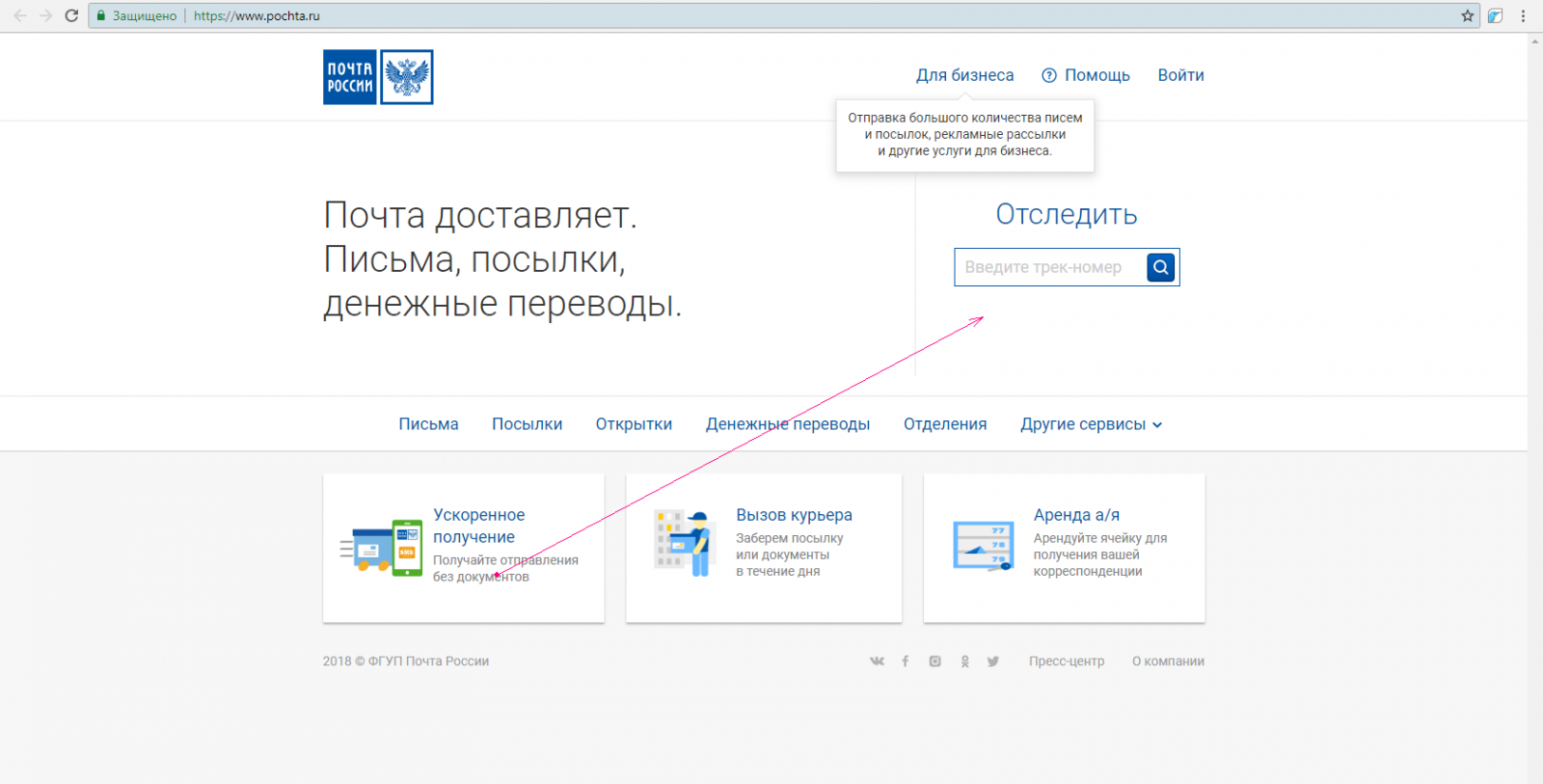
Task: Bookmark page with the star icon
Action: tap(1467, 15)
